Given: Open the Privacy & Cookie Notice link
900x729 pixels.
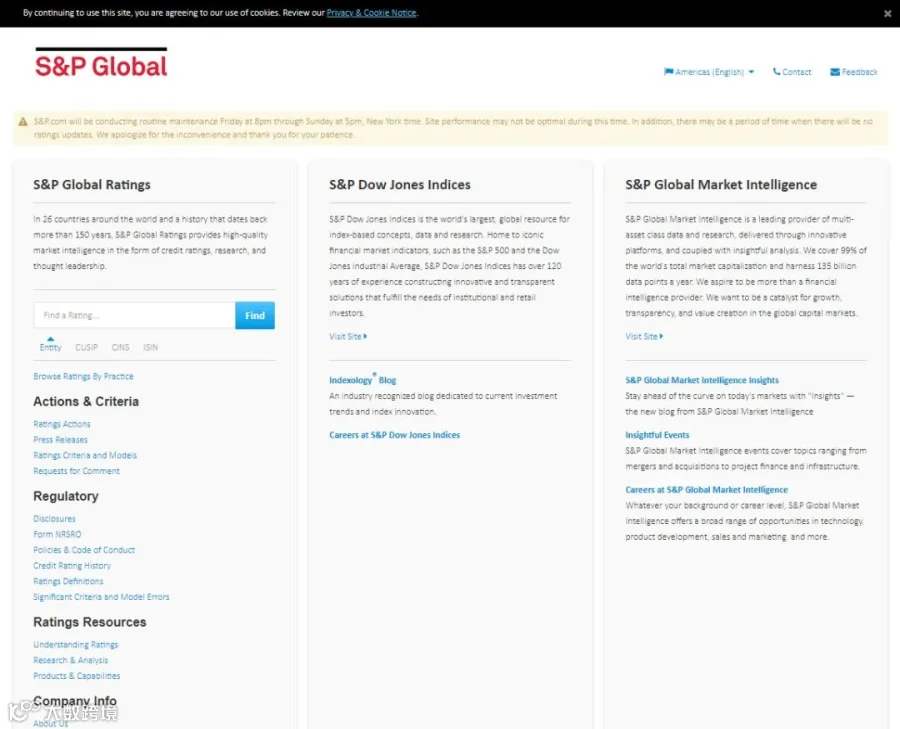Looking at the screenshot, I should tap(371, 13).
